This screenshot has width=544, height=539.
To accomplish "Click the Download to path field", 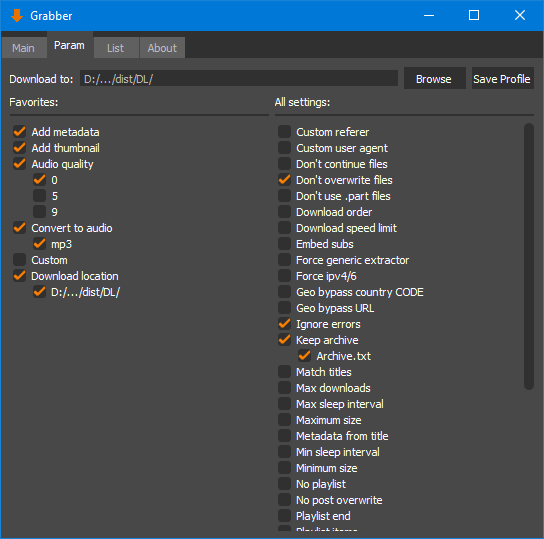I will tap(239, 78).
